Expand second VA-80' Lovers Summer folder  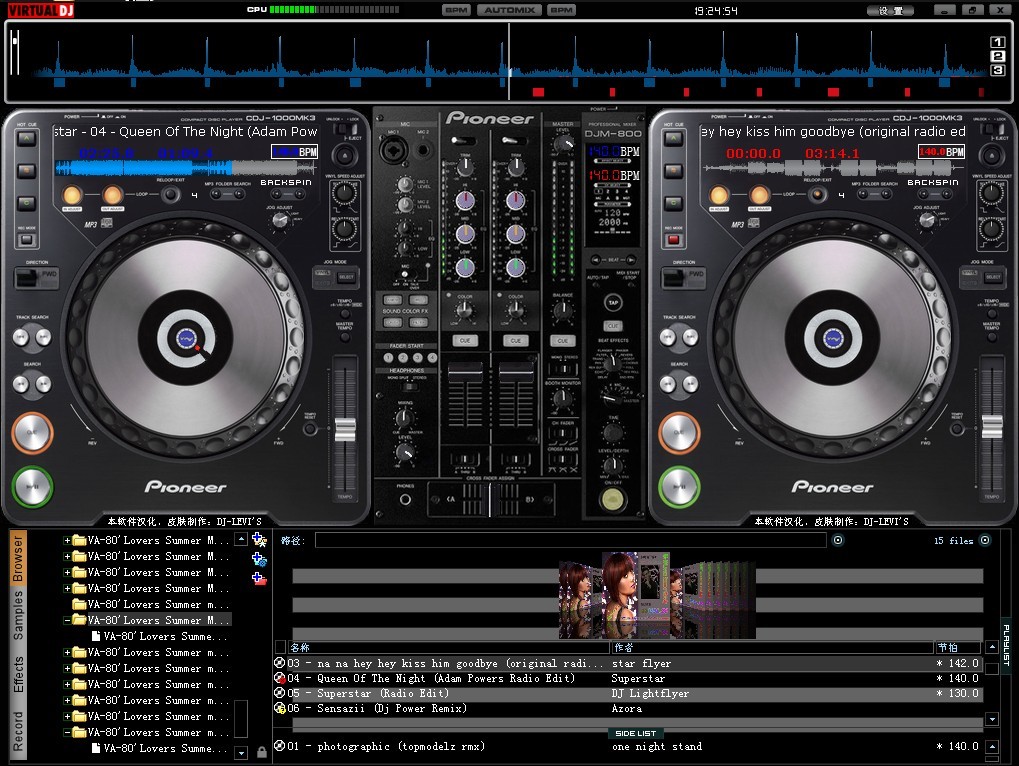point(67,556)
